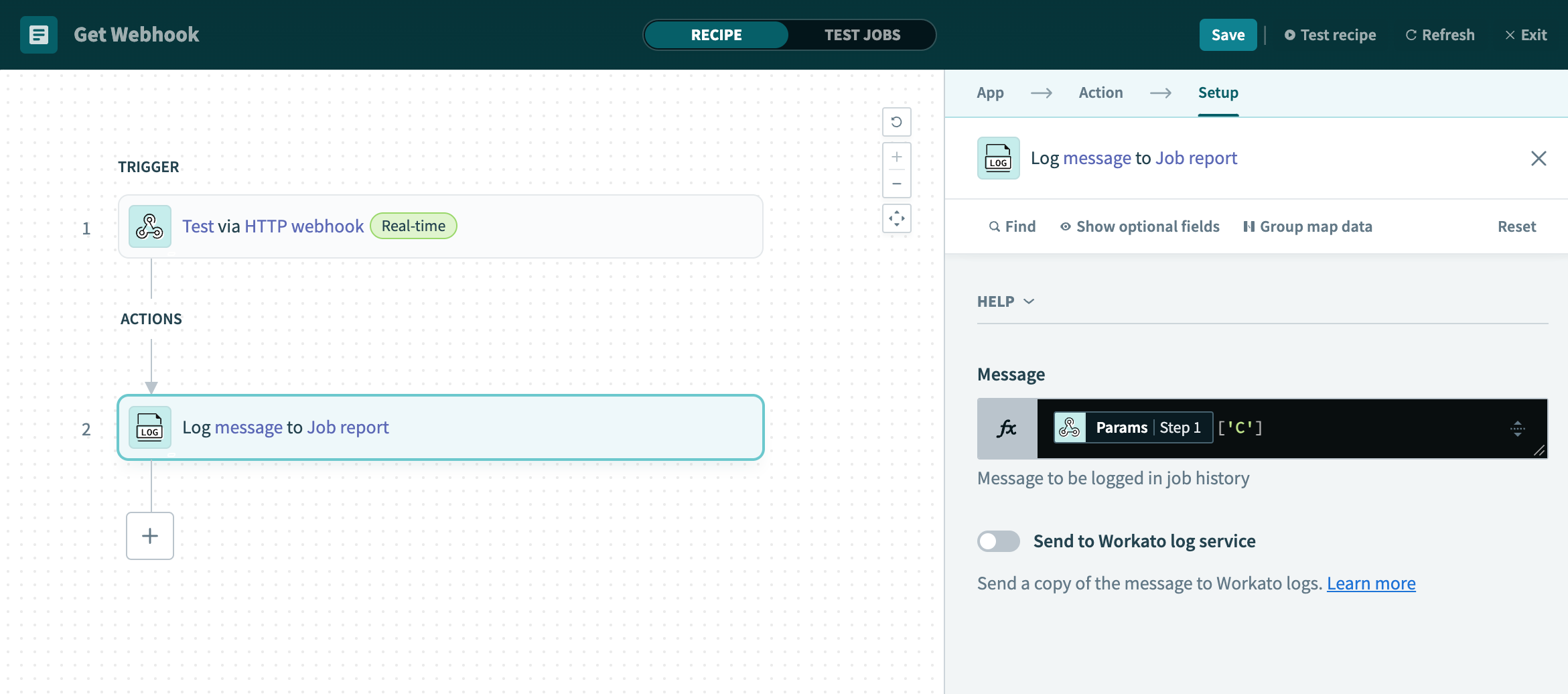Zoom out the recipe canvas
Viewport: 1568px width, 694px height.
click(x=896, y=184)
